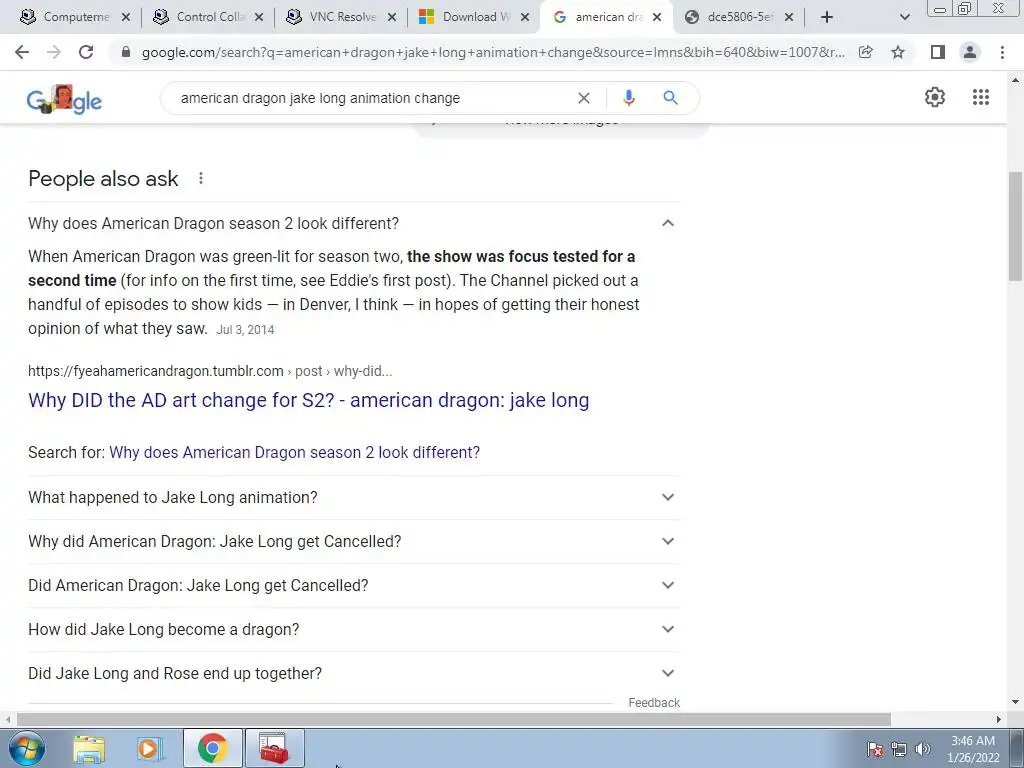
Task: Click the scroll down arrow
Action: tap(1015, 703)
